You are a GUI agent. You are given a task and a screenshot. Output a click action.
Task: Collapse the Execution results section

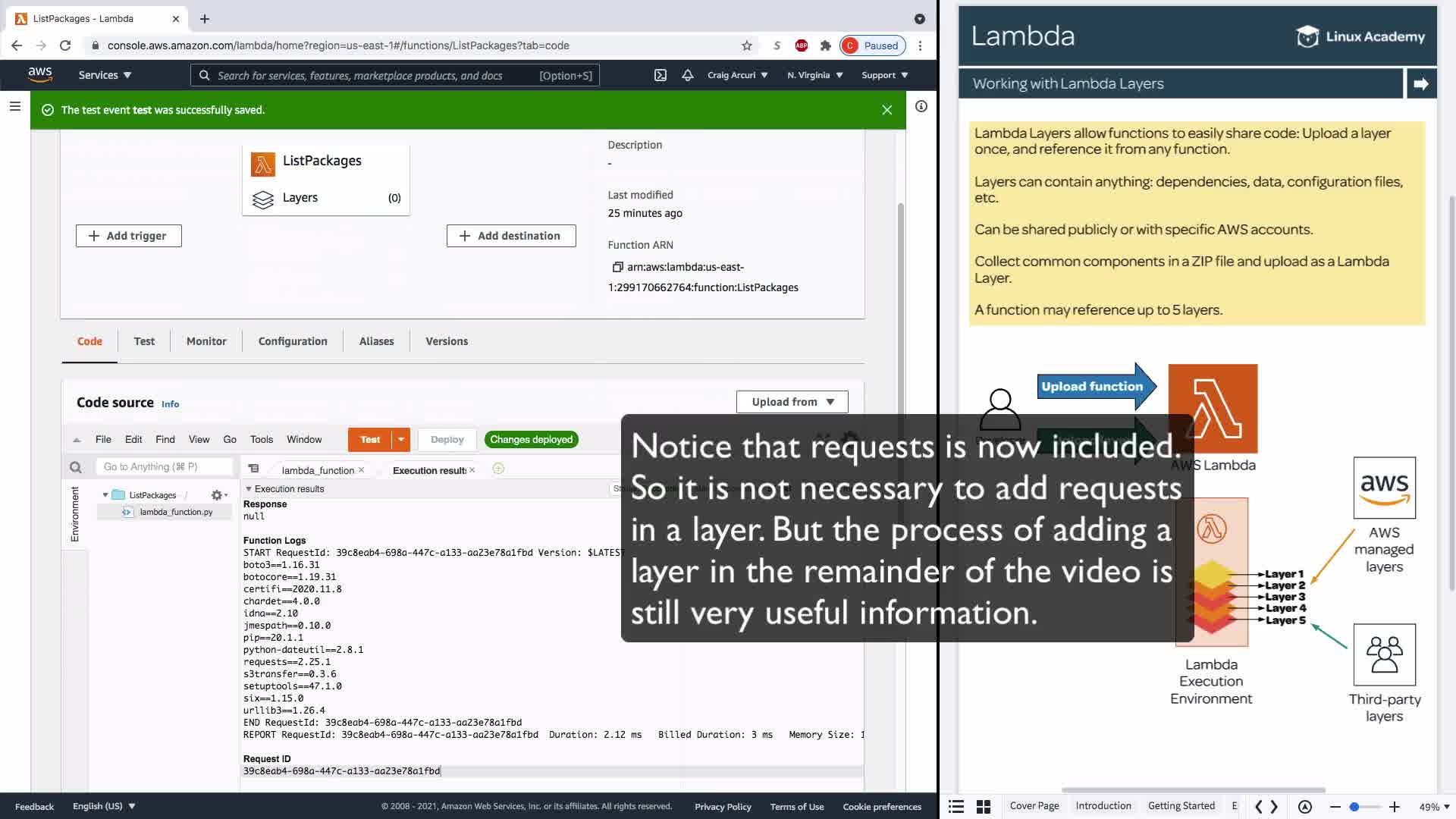click(249, 489)
